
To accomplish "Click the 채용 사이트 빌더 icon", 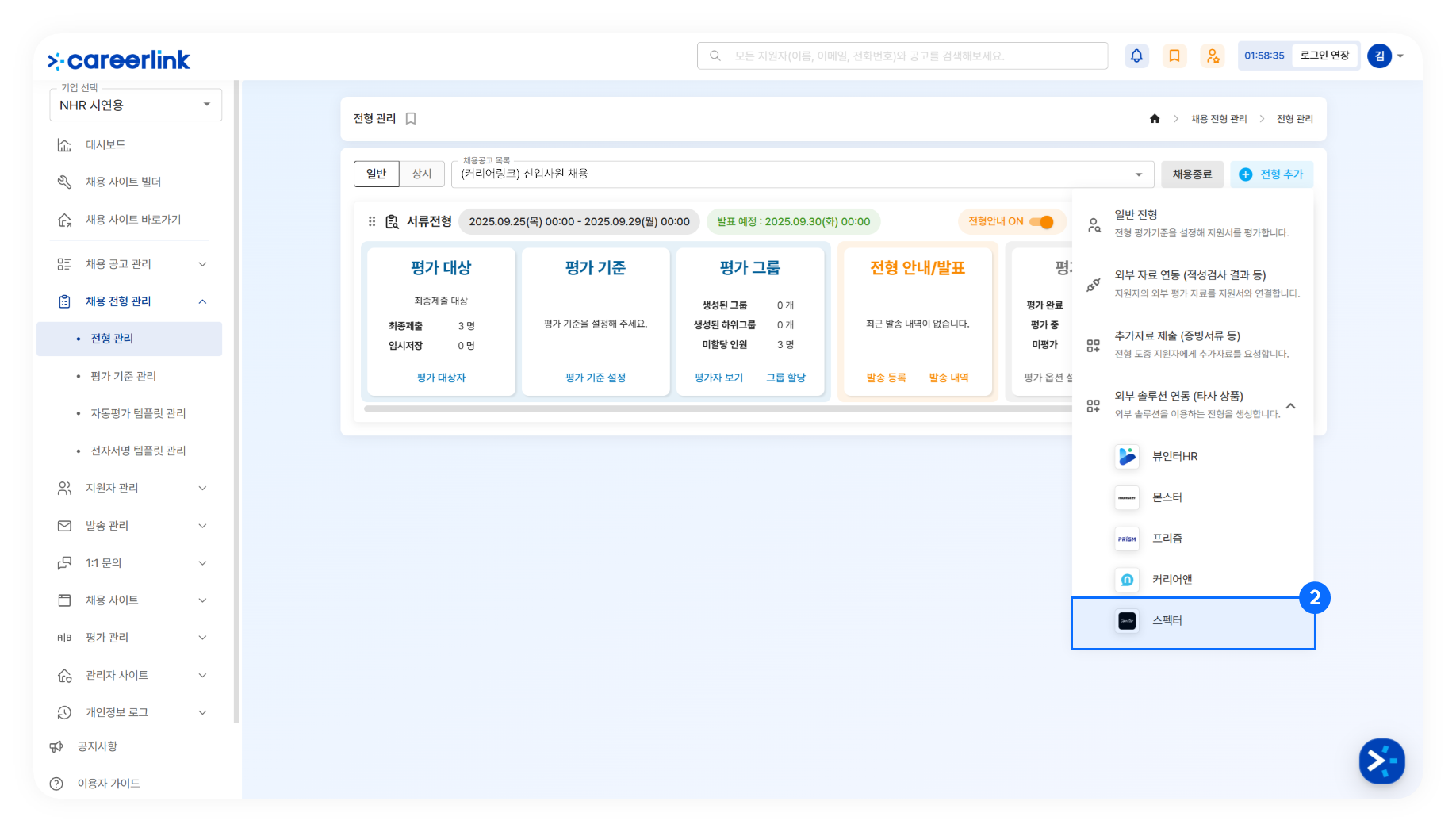I will pos(65,182).
